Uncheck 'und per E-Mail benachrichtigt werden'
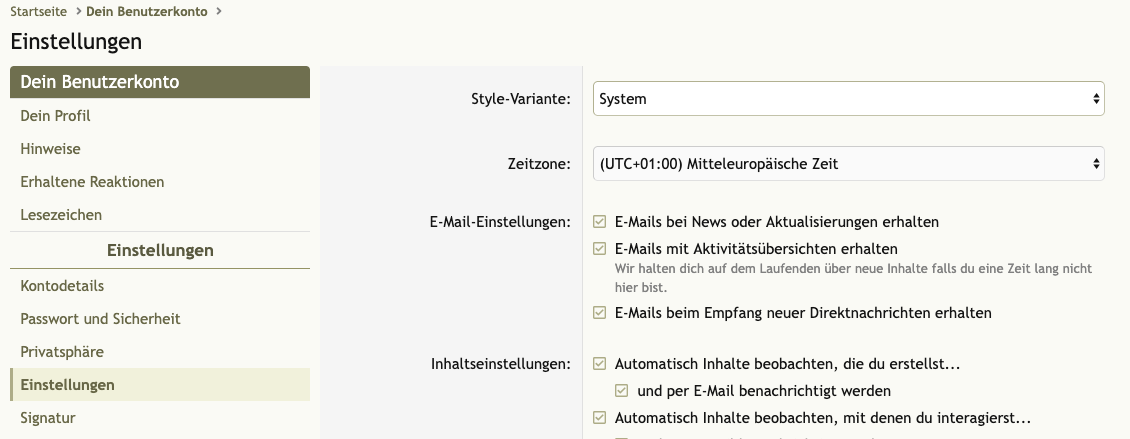 coord(622,391)
